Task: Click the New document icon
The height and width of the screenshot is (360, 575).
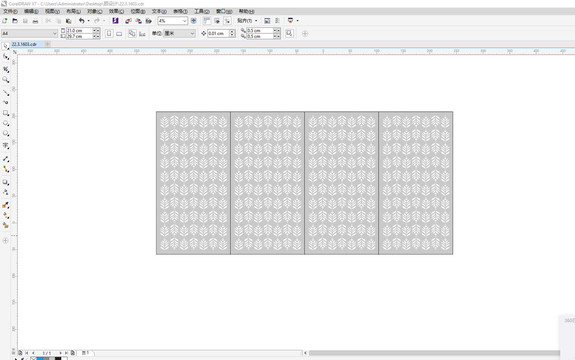Action: click(5, 21)
